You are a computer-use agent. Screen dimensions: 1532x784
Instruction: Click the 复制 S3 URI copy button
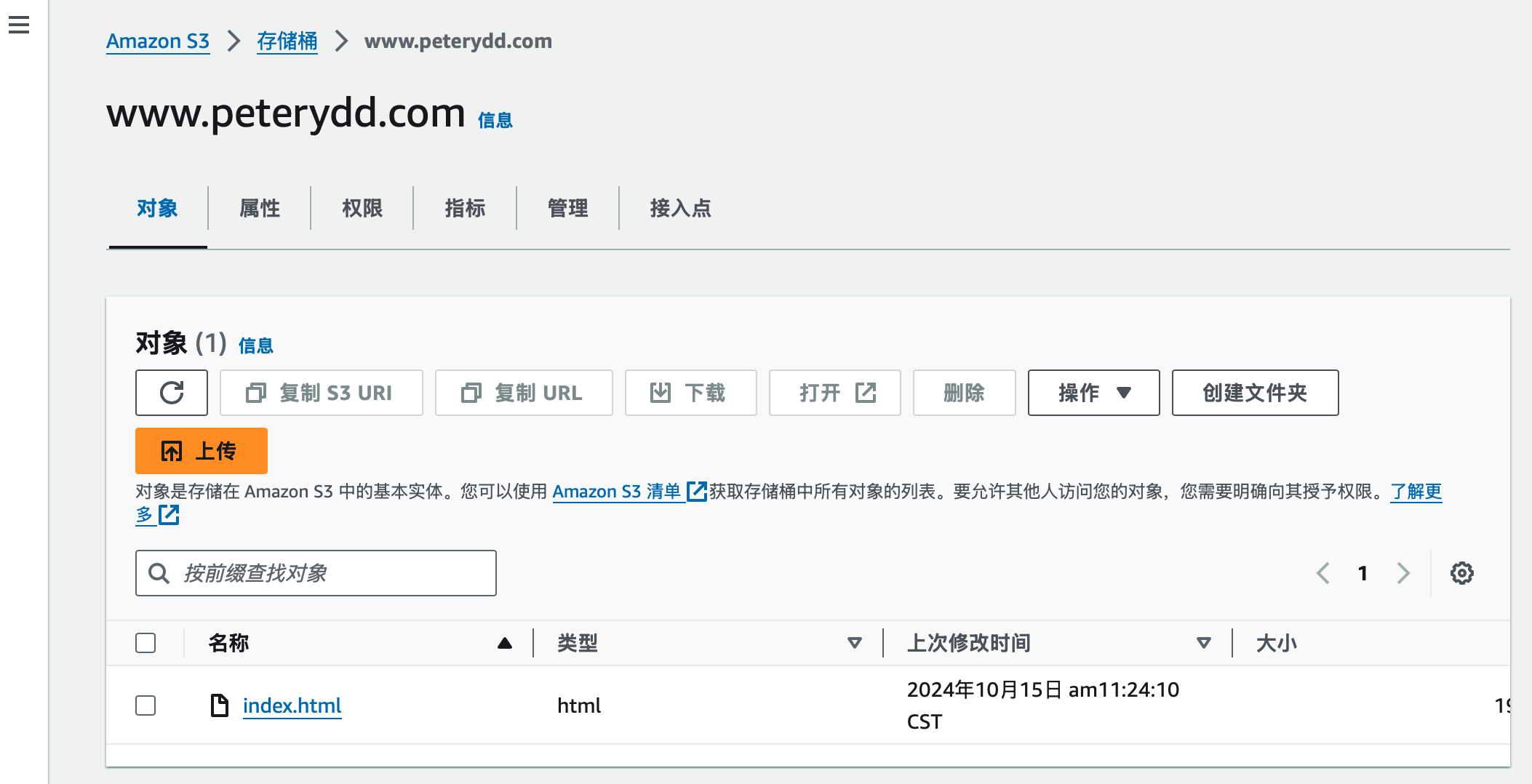point(321,393)
